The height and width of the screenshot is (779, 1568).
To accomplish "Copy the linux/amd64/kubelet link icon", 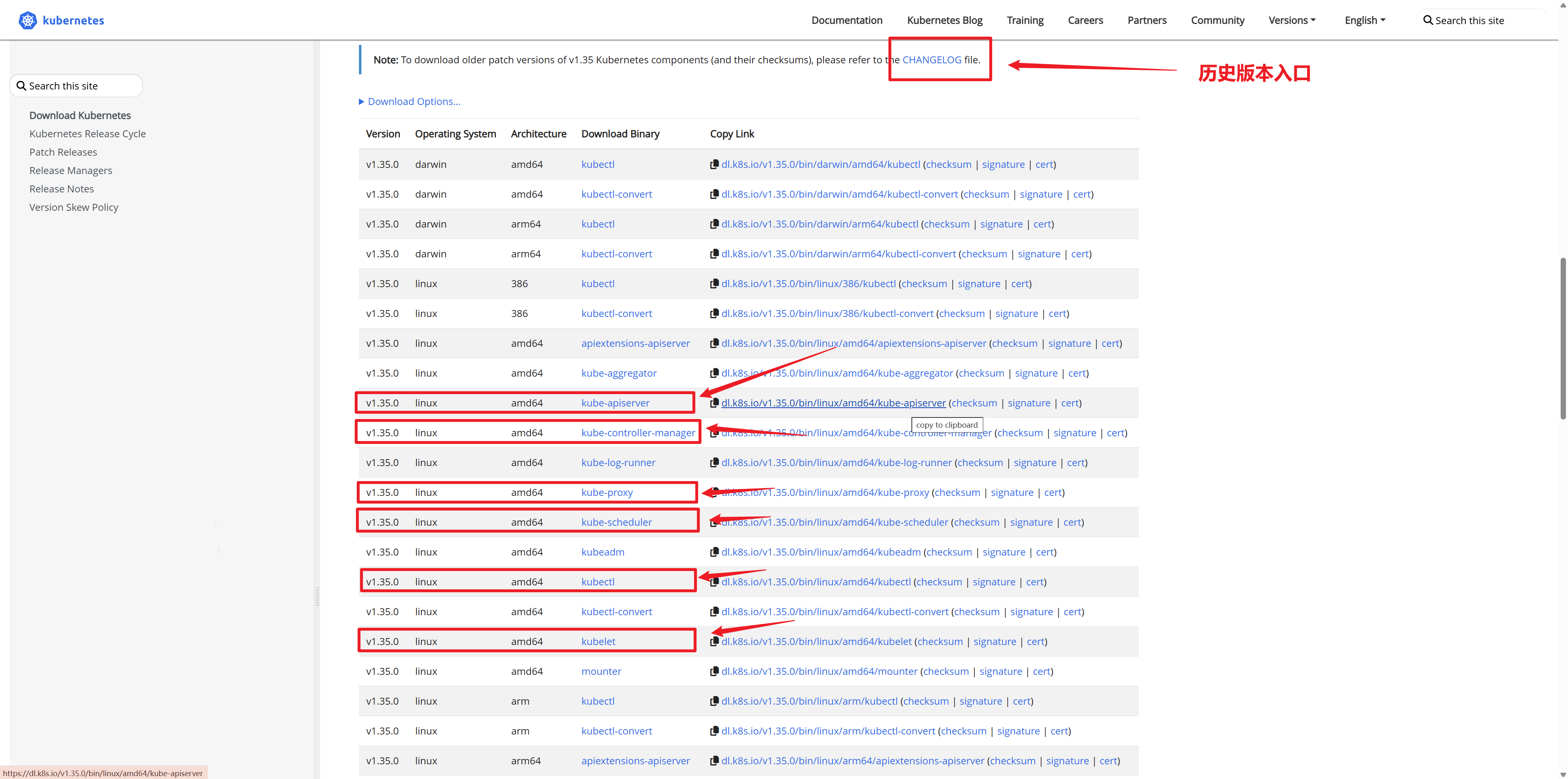I will [x=714, y=642].
